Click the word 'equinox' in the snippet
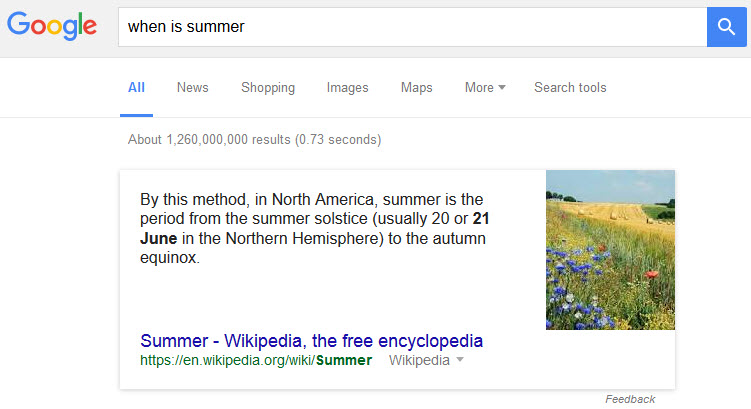Viewport: 751px width, 409px height. pyautogui.click(x=169, y=257)
